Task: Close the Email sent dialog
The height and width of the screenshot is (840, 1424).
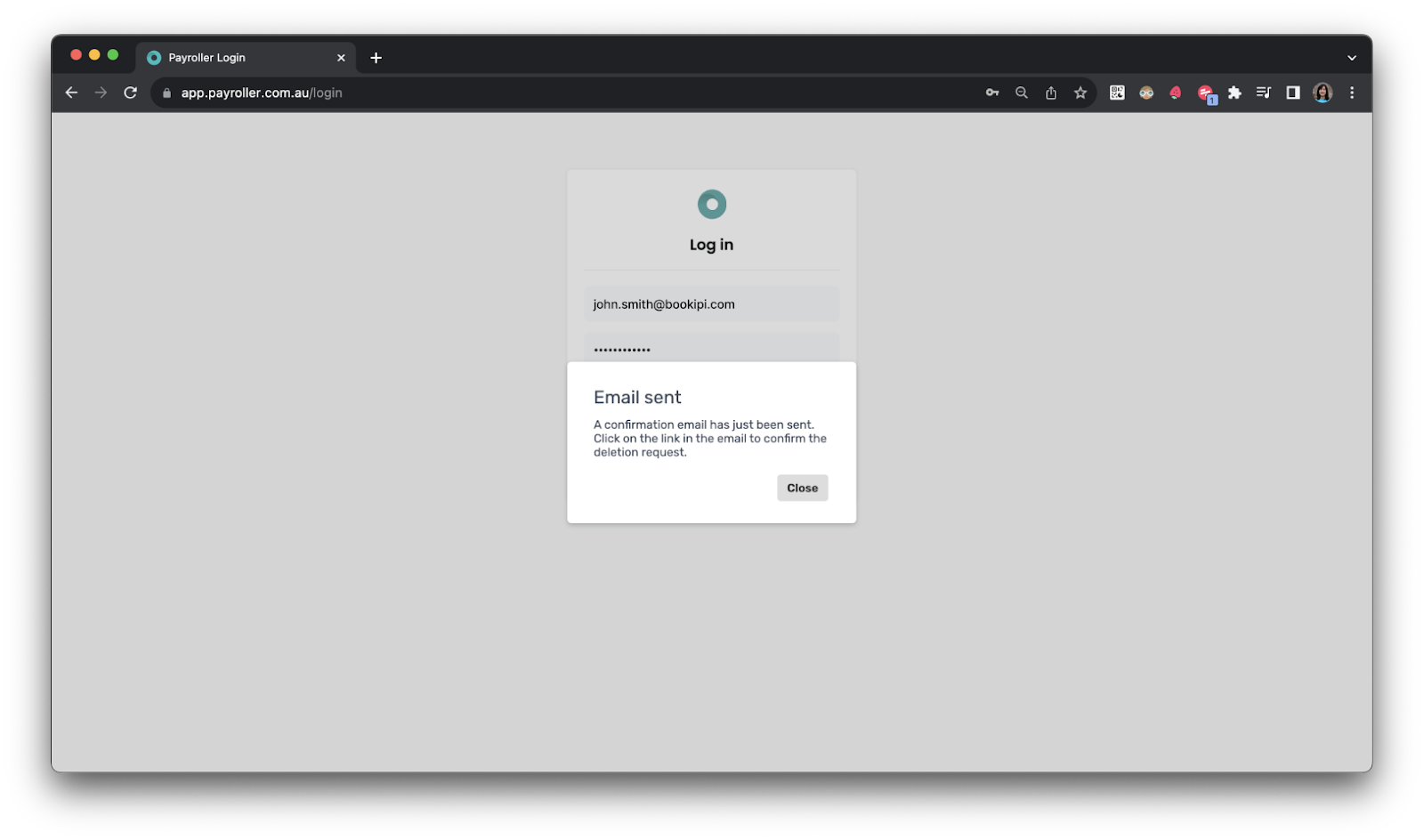Action: (801, 488)
